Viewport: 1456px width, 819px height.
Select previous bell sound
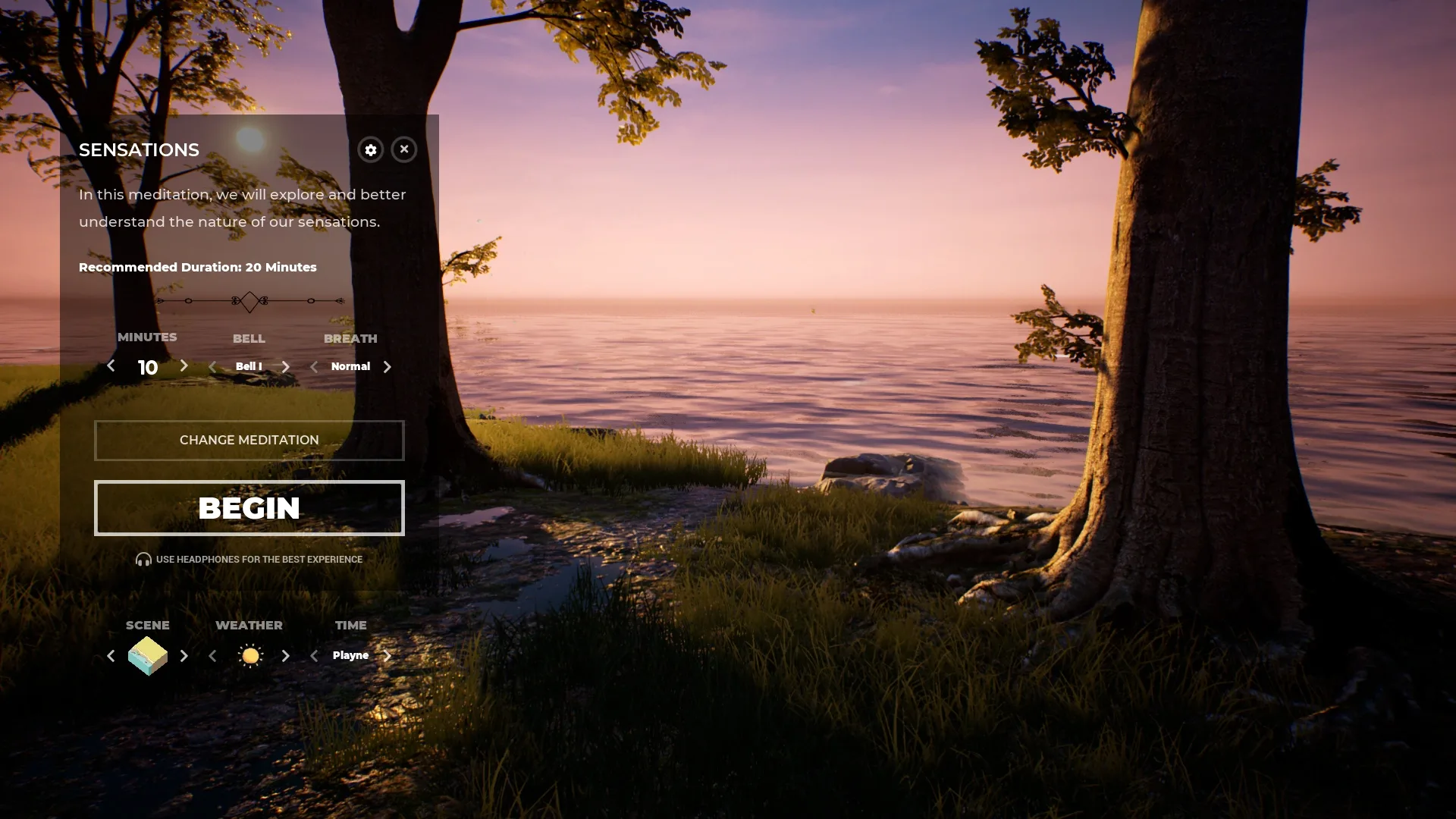(x=212, y=367)
